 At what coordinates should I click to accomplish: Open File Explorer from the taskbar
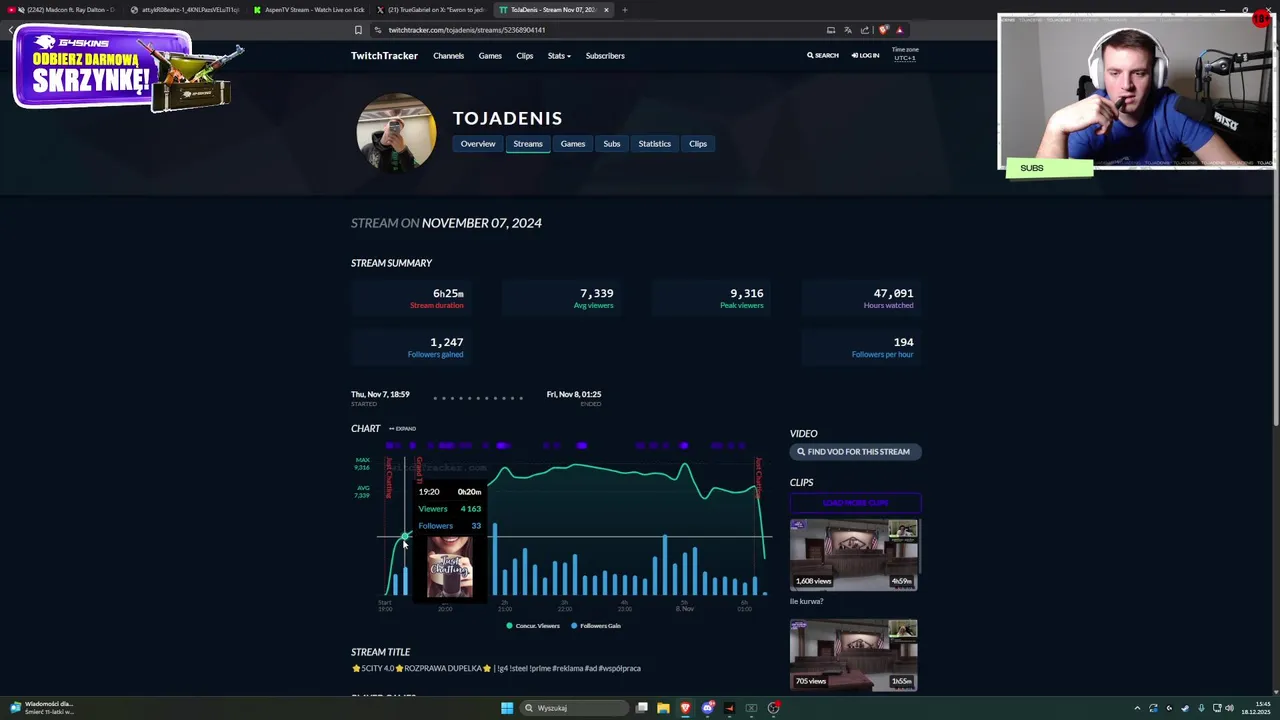coord(663,708)
